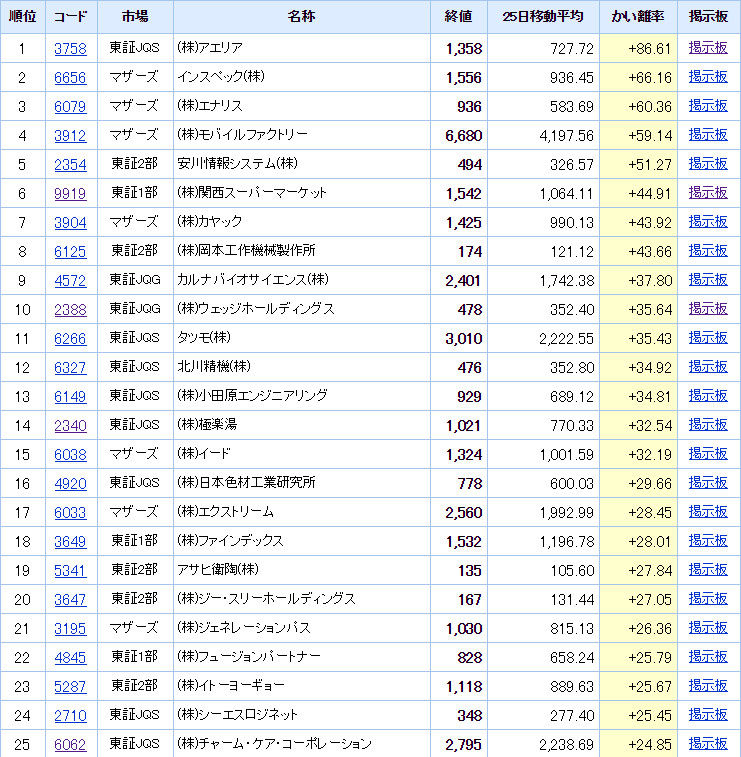Open 掲示板 link for (株)ウェッジホールディングス
741x757 pixels.
click(708, 308)
